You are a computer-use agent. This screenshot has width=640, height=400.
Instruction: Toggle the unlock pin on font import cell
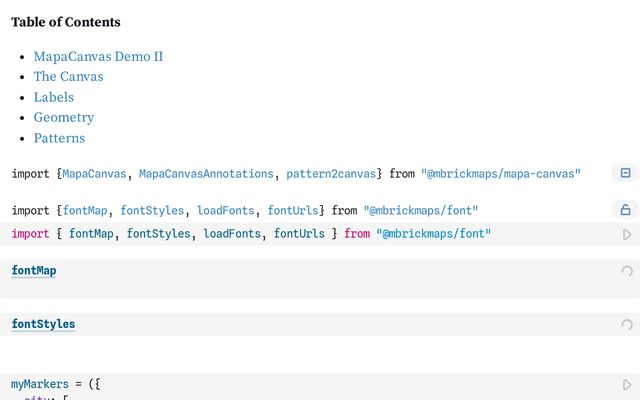pyautogui.click(x=625, y=210)
